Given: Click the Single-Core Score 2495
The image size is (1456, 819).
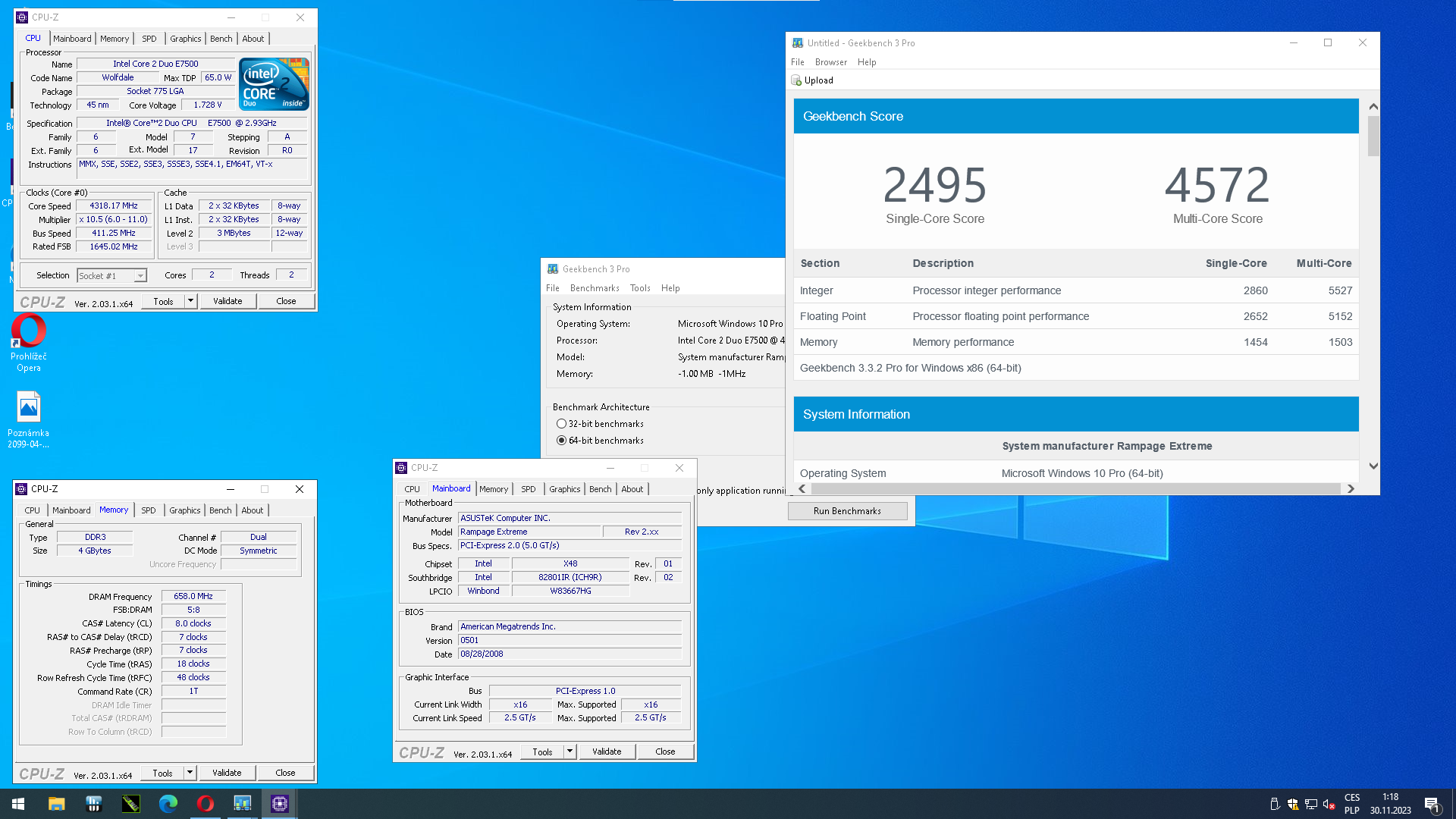Looking at the screenshot, I should [x=934, y=185].
